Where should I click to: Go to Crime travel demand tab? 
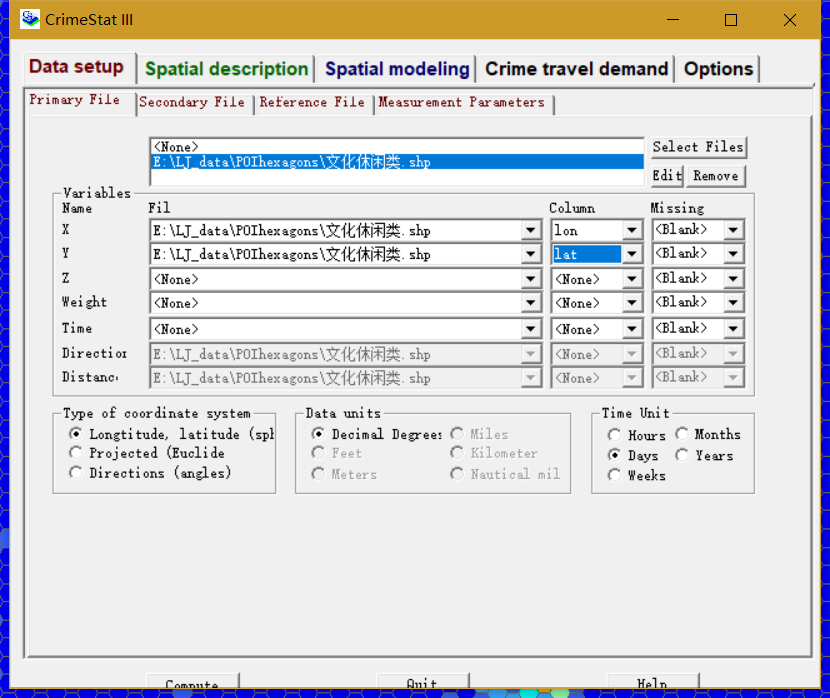click(576, 69)
